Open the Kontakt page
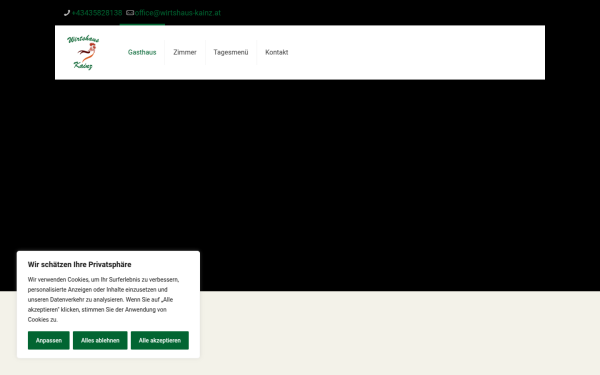The image size is (600, 375). (x=277, y=52)
